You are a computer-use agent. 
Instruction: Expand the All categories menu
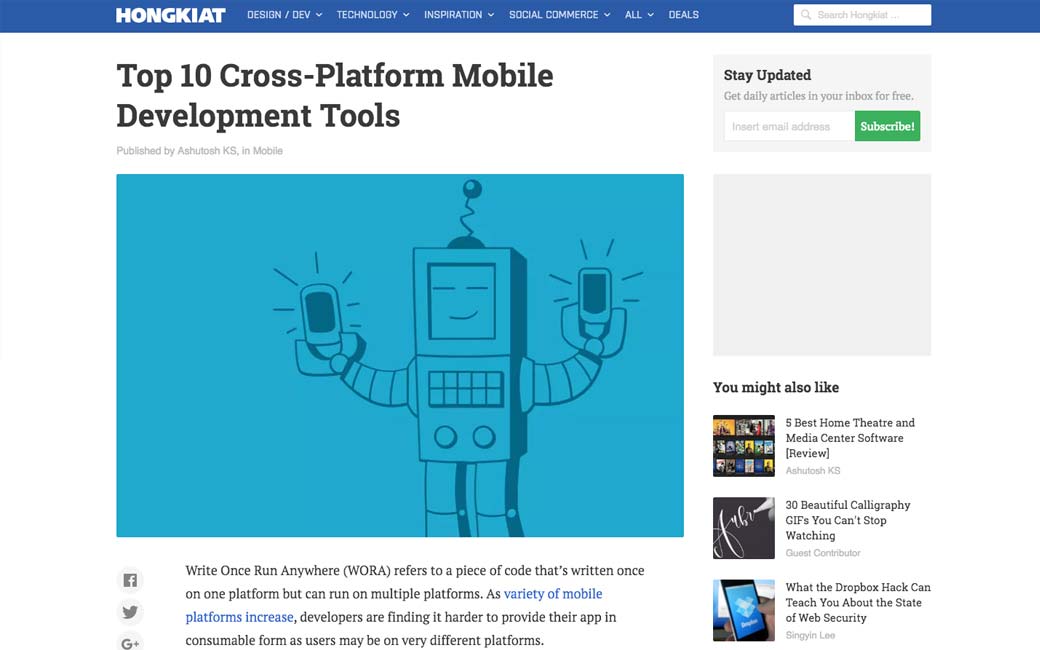639,15
